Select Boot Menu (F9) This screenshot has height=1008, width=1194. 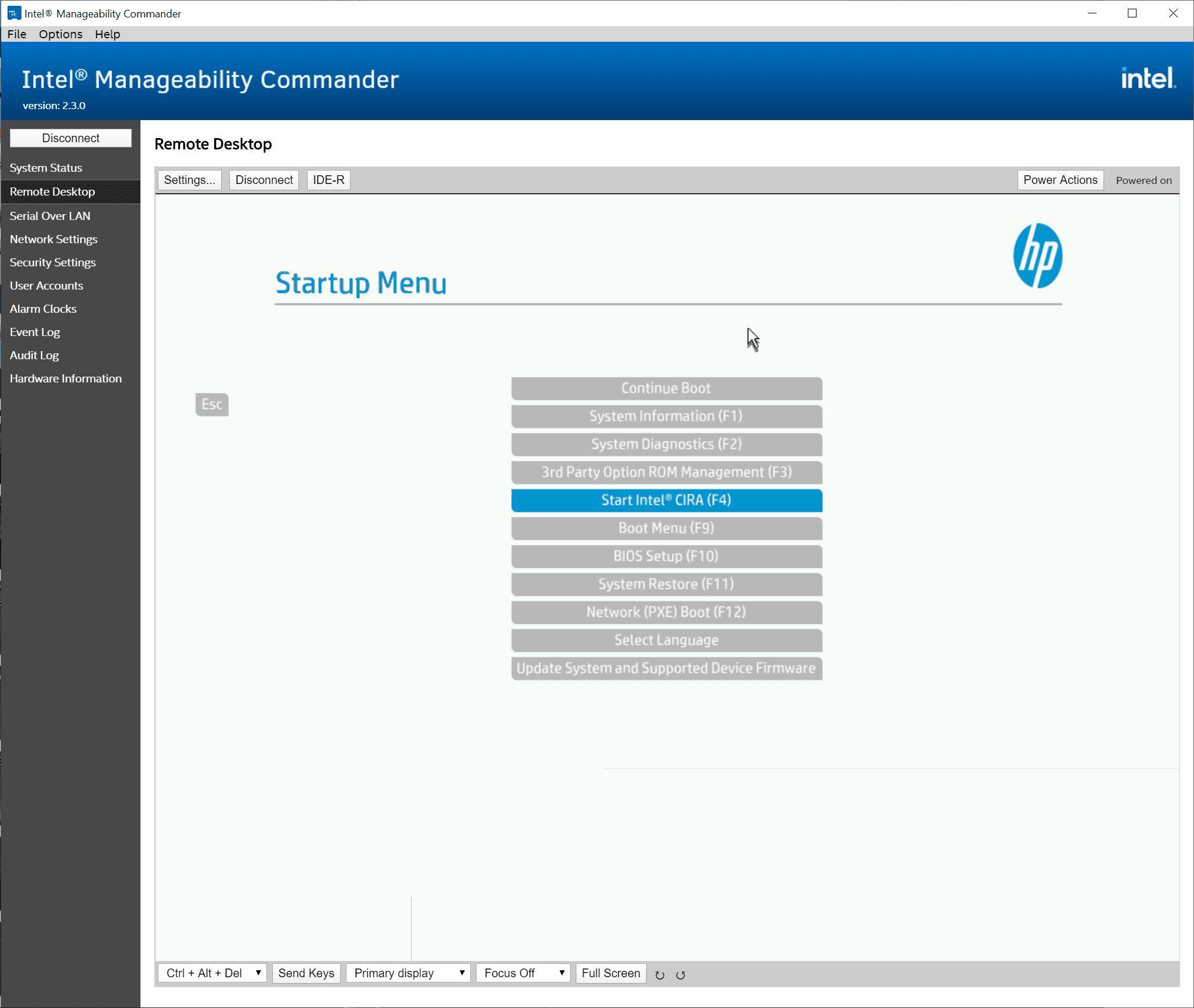pos(666,528)
